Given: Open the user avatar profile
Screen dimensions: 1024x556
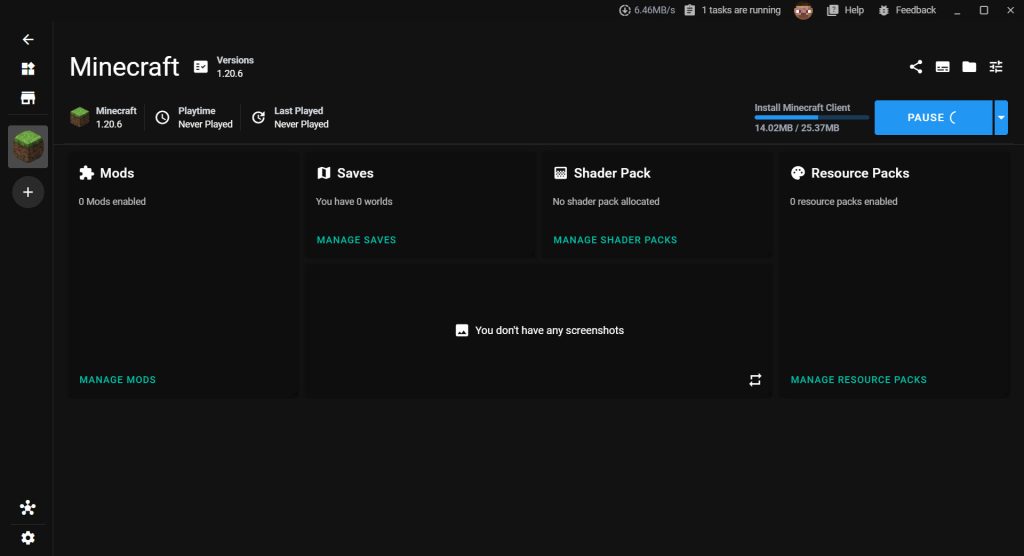Looking at the screenshot, I should [803, 10].
